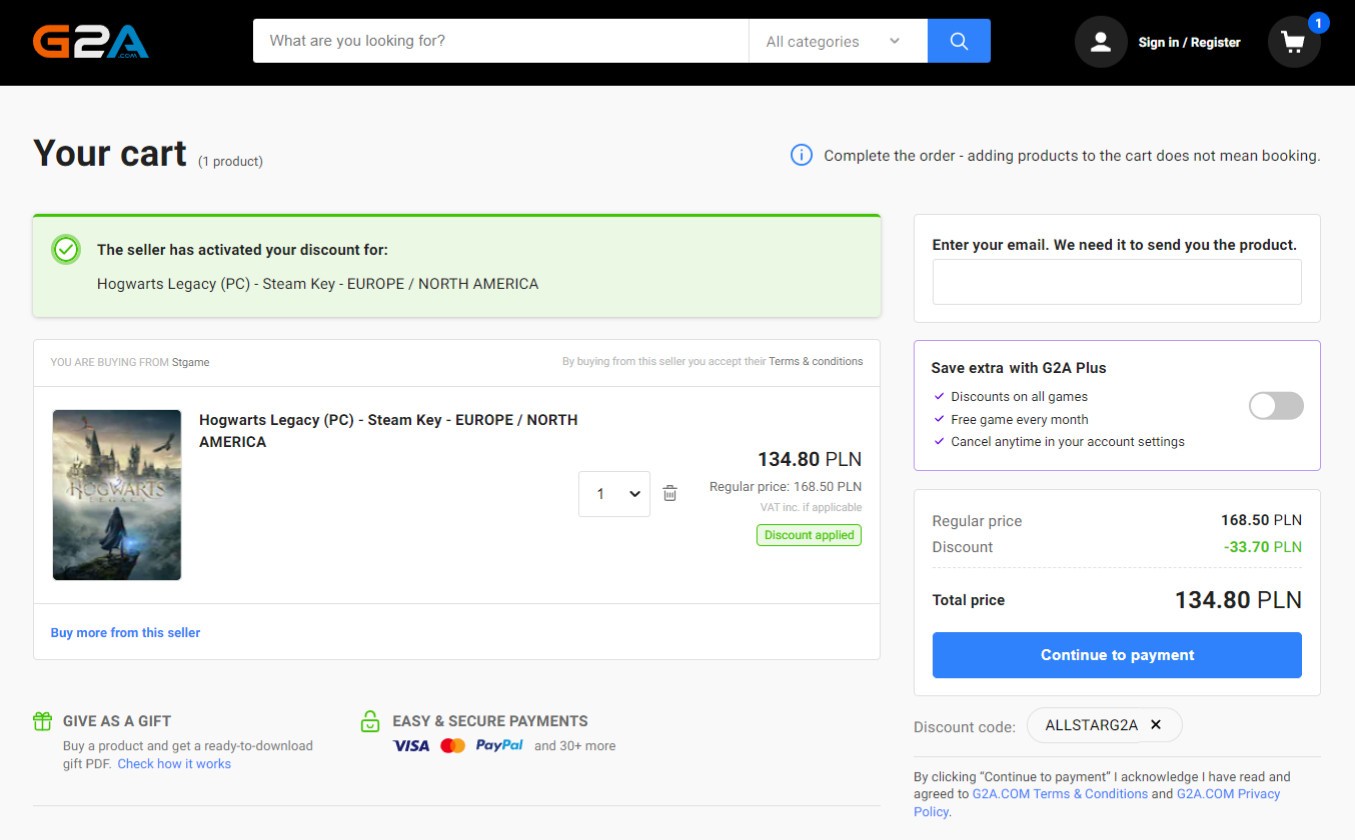Viewport: 1355px width, 840px height.
Task: Click the Mastercard payment logo
Action: pos(453,746)
